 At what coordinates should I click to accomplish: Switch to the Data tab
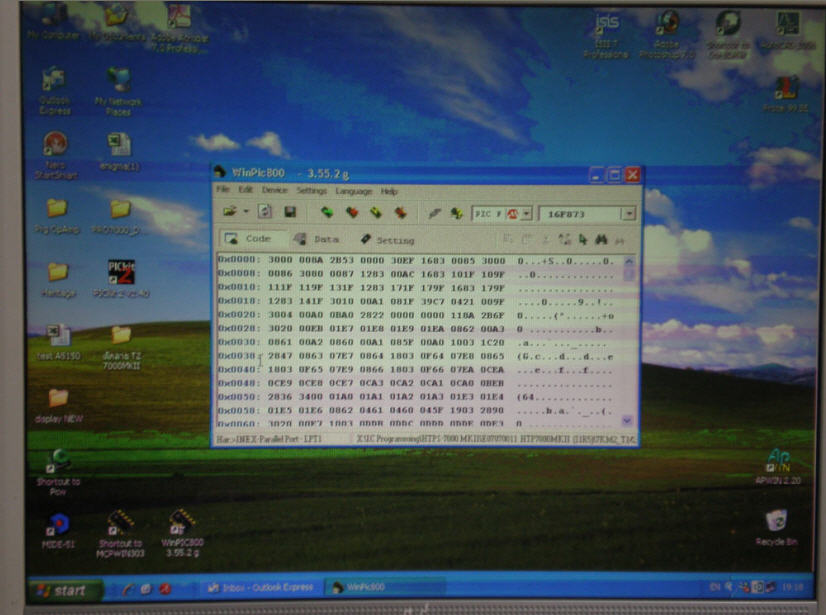(x=316, y=239)
